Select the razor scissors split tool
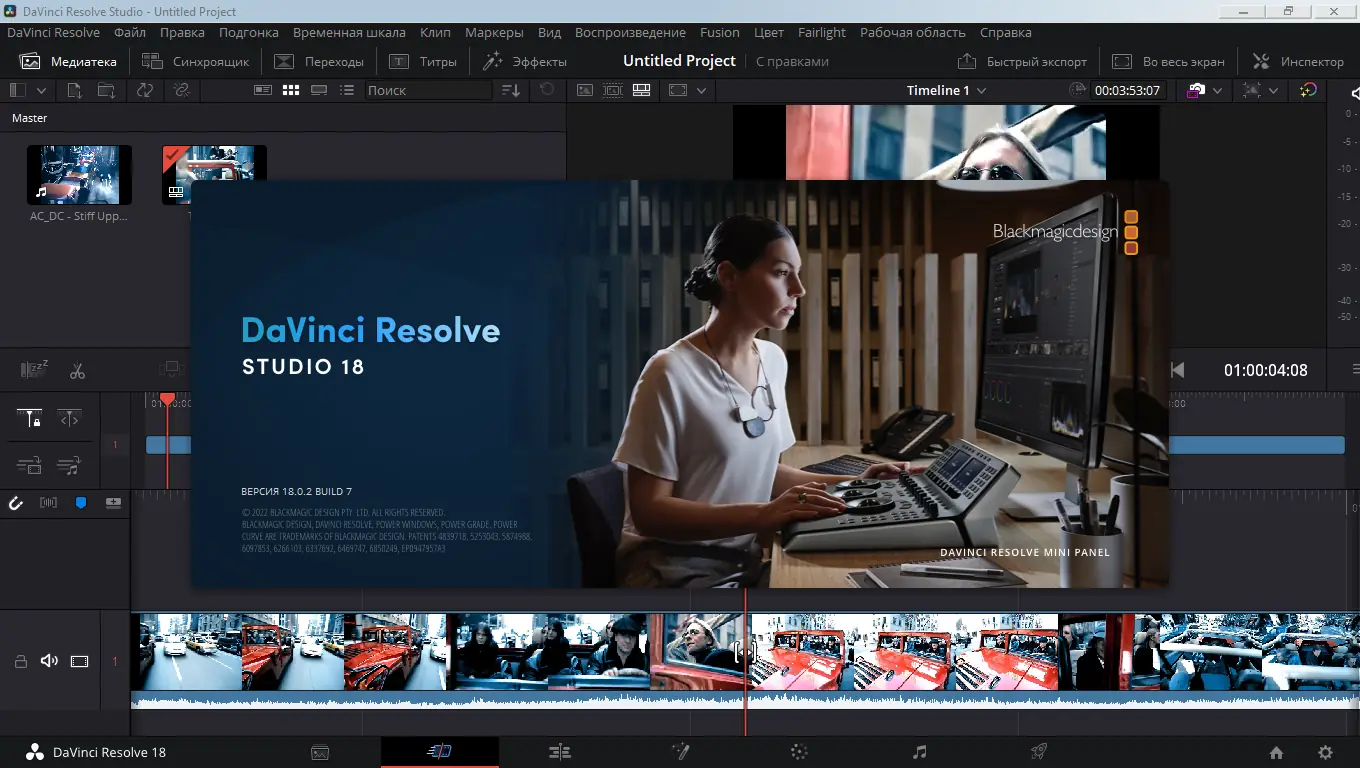The height and width of the screenshot is (768, 1360). [x=77, y=371]
